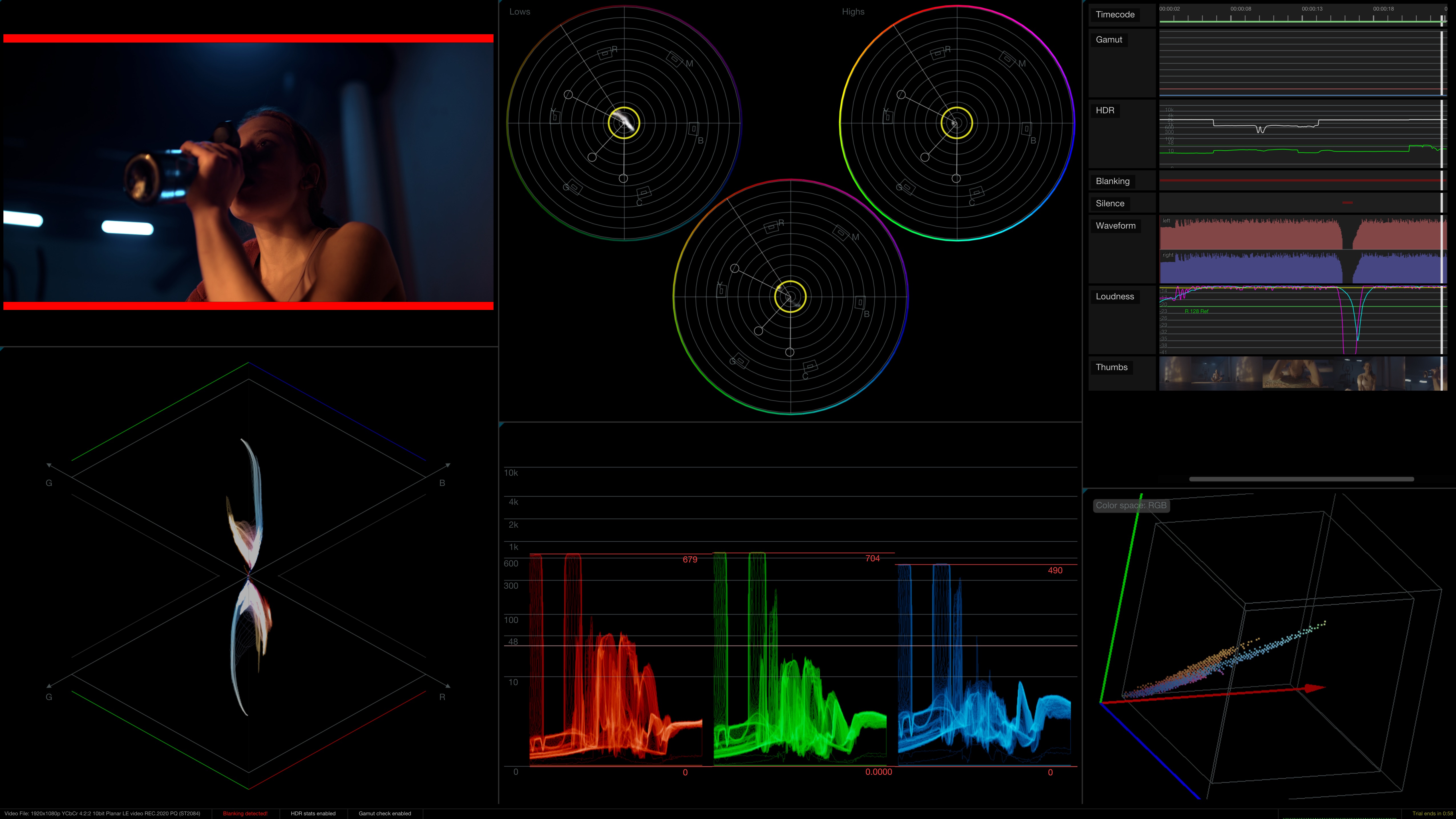Image resolution: width=1456 pixels, height=819 pixels.
Task: Toggle the HDR stats enabled indicator
Action: 313,813
